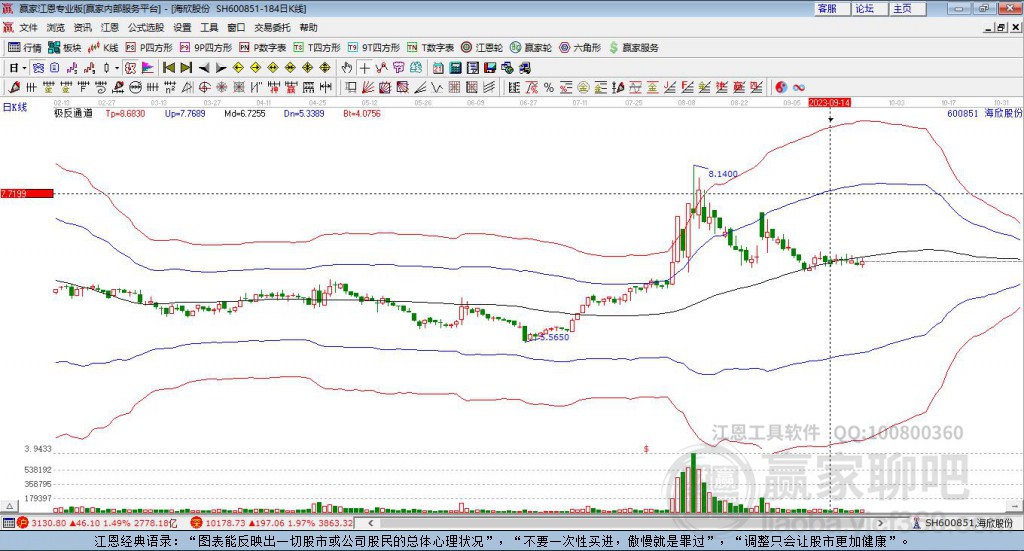Click the colorful flag icon
This screenshot has width=1024, height=551.
pyautogui.click(x=148, y=68)
